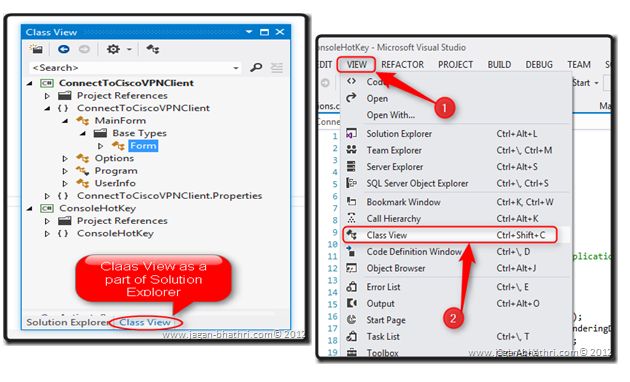The image size is (630, 382).
Task: Select the Options class
Action: pyautogui.click(x=114, y=158)
